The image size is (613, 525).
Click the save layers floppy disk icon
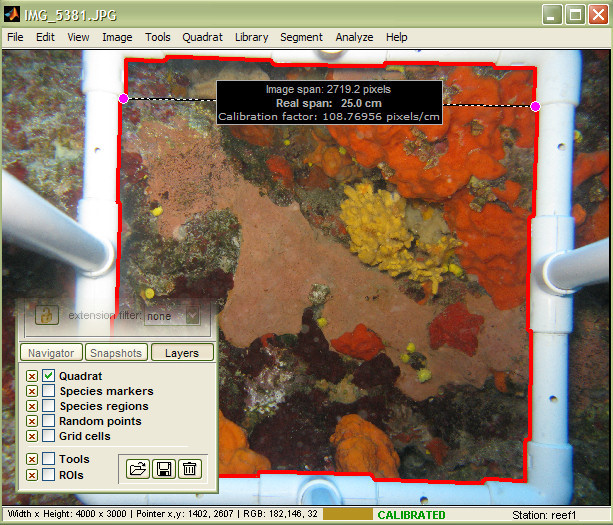[x=164, y=467]
